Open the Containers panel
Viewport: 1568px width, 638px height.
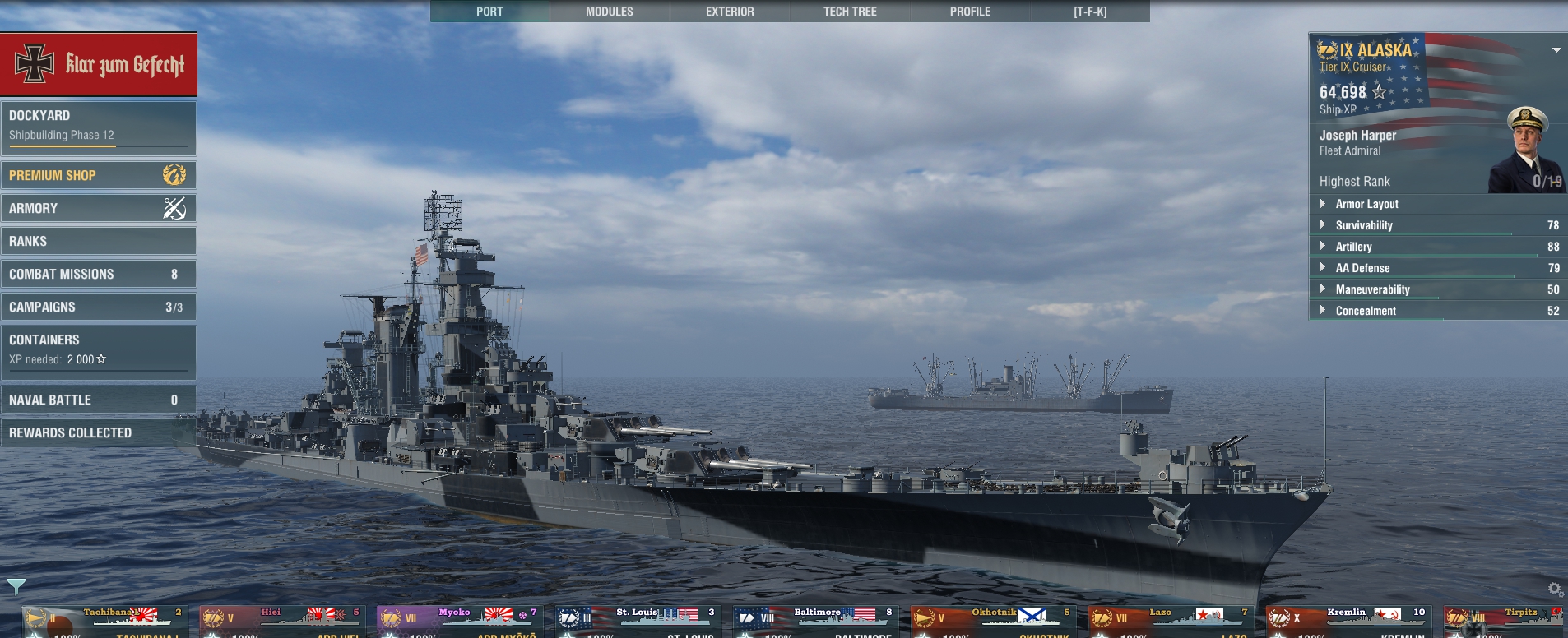point(99,353)
